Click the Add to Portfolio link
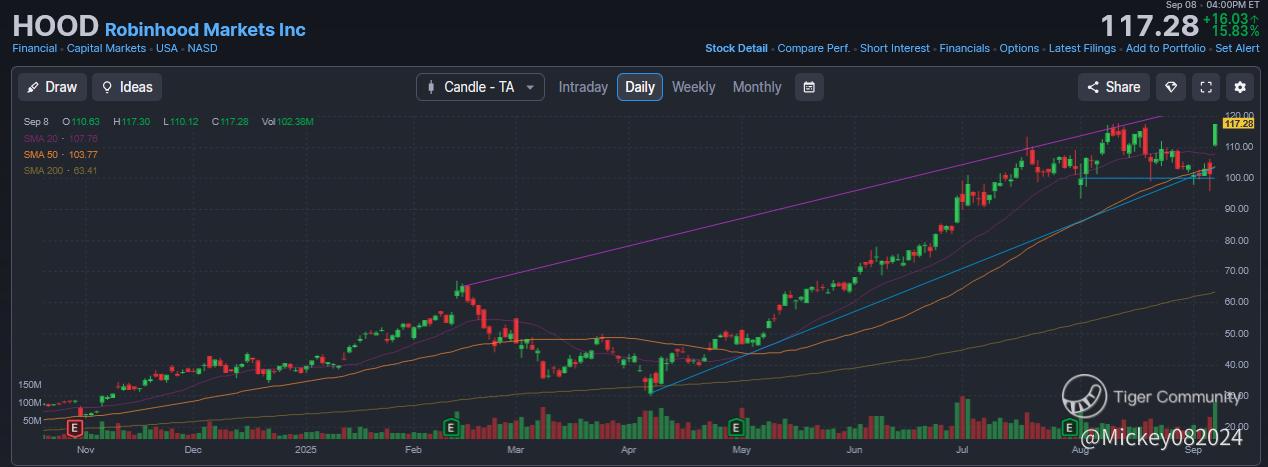1268x467 pixels. [1165, 48]
